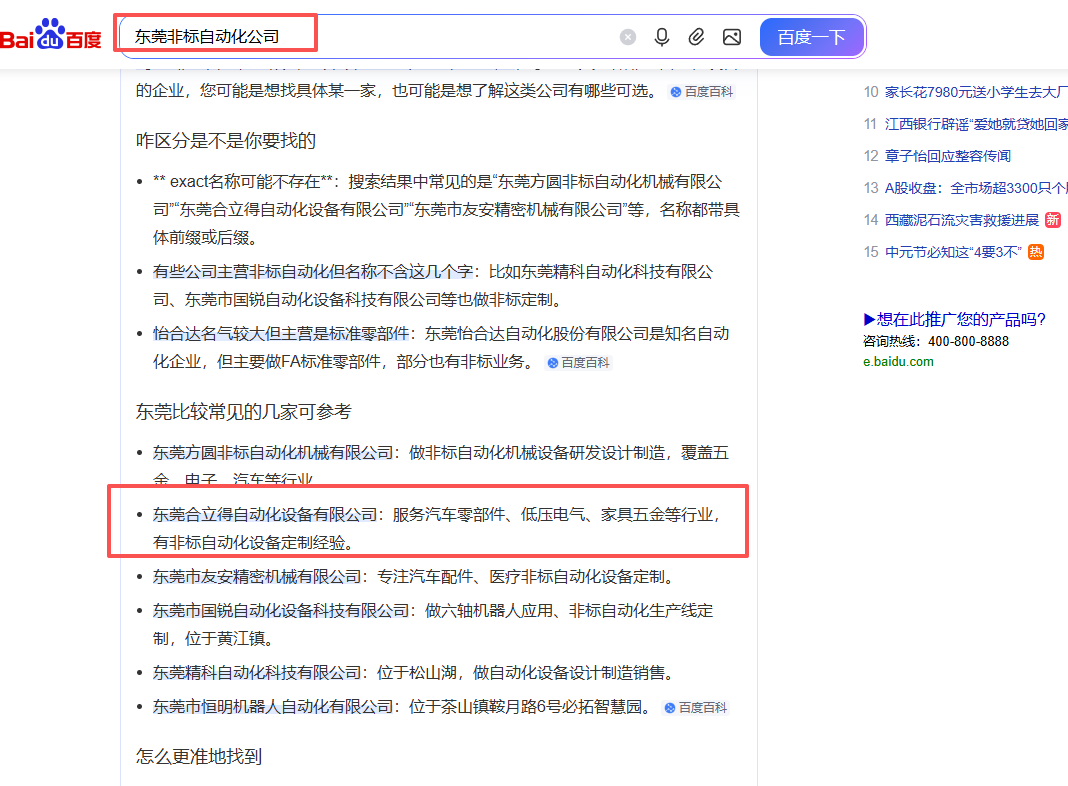Click the bullet text exact名称可能不存在
The height and width of the screenshot is (786, 1068).
(x=245, y=182)
